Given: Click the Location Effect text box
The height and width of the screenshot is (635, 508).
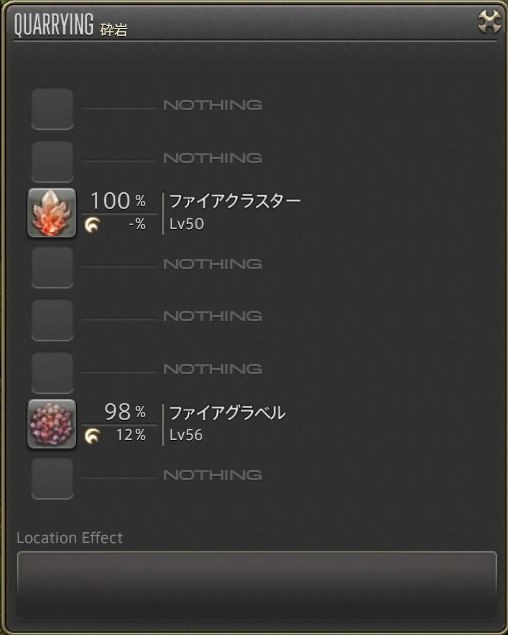Looking at the screenshot, I should click(x=257, y=585).
